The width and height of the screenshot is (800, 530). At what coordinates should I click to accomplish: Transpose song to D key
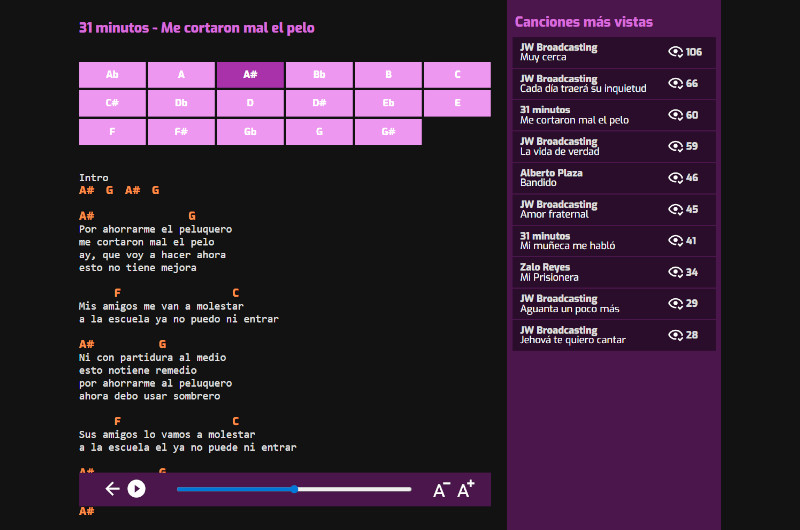click(x=250, y=103)
